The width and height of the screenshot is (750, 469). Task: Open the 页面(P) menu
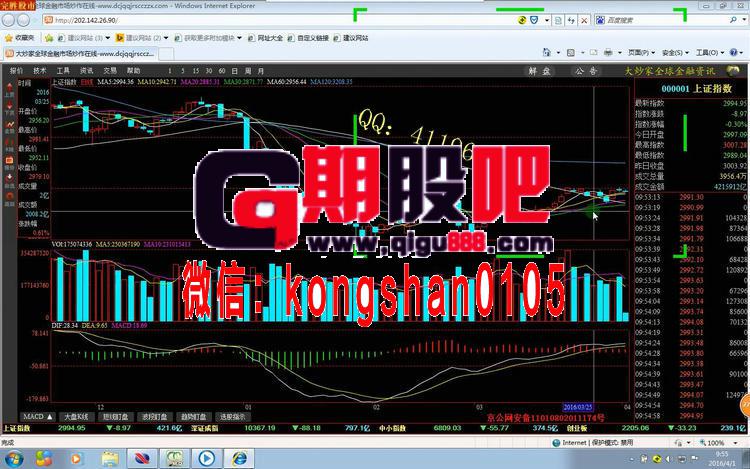pyautogui.click(x=640, y=53)
